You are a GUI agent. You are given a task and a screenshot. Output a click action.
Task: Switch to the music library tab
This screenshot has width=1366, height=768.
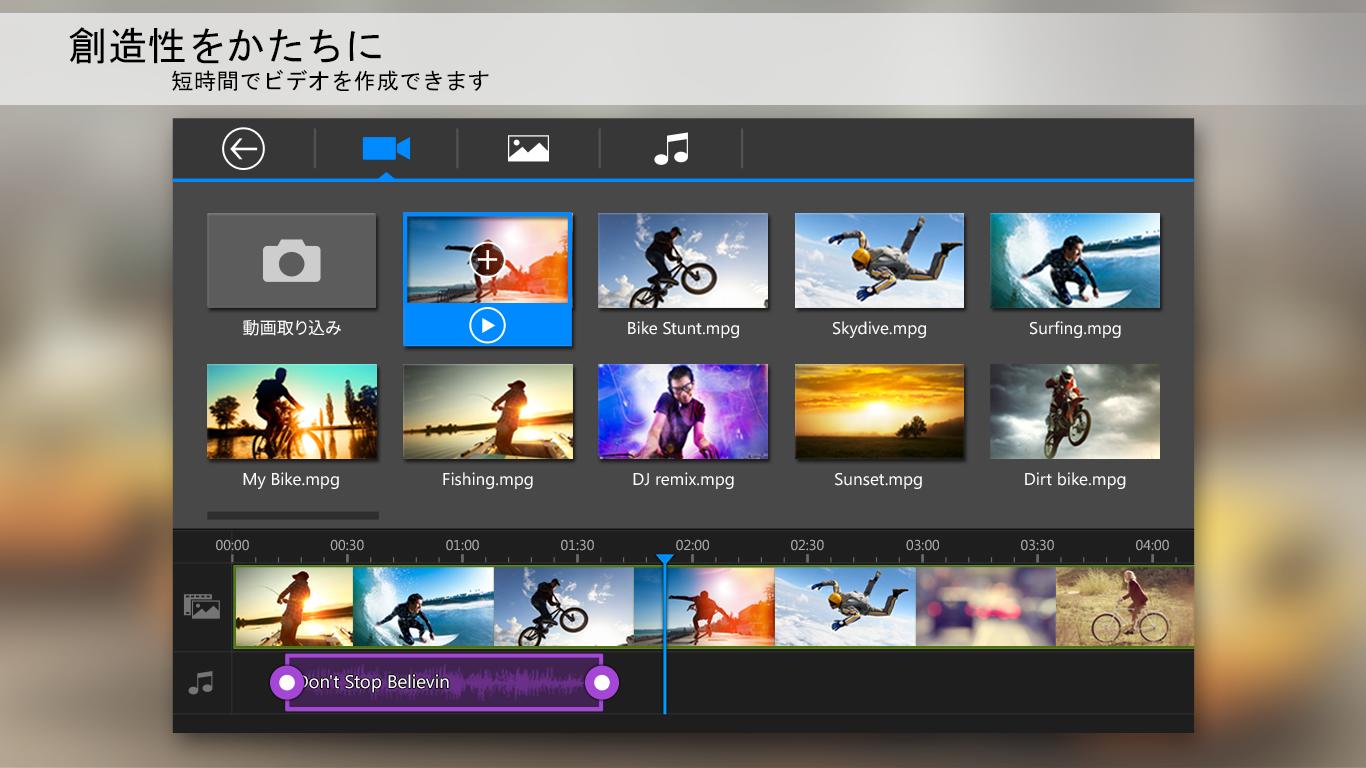click(671, 149)
